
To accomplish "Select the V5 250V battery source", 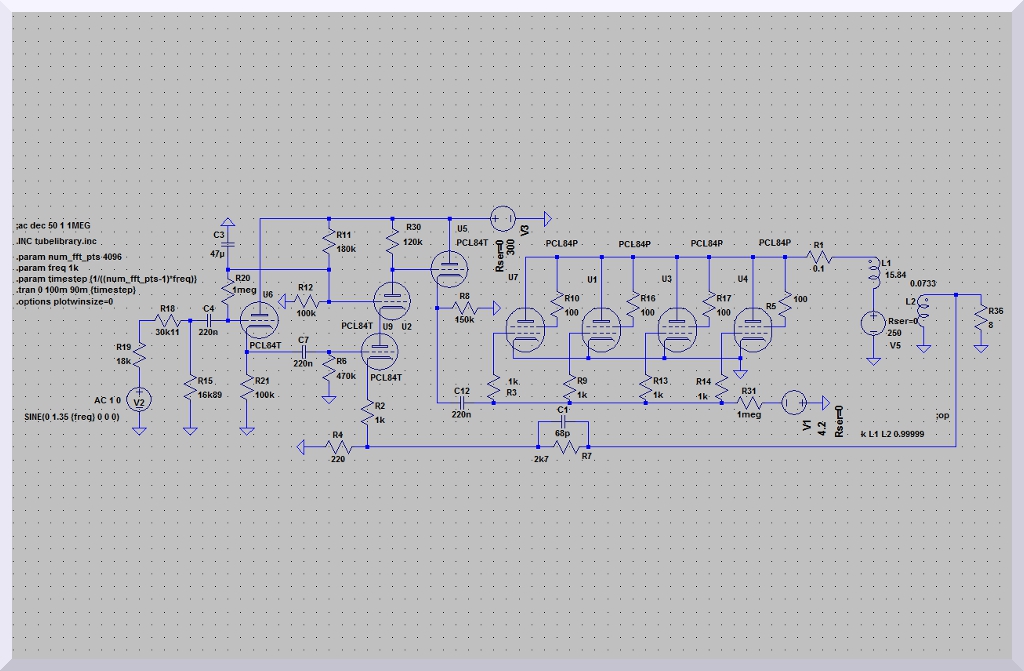I will [873, 324].
